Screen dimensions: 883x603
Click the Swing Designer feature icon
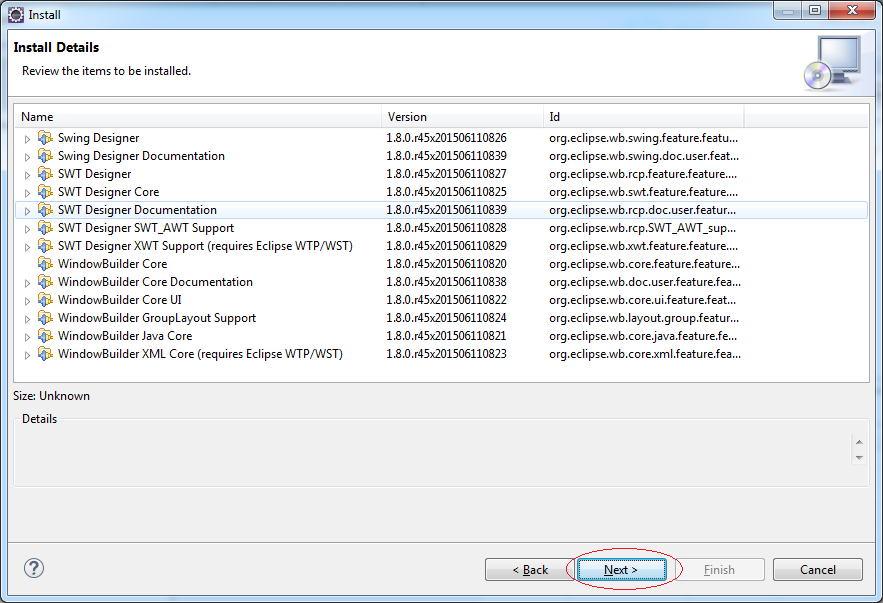[x=45, y=137]
